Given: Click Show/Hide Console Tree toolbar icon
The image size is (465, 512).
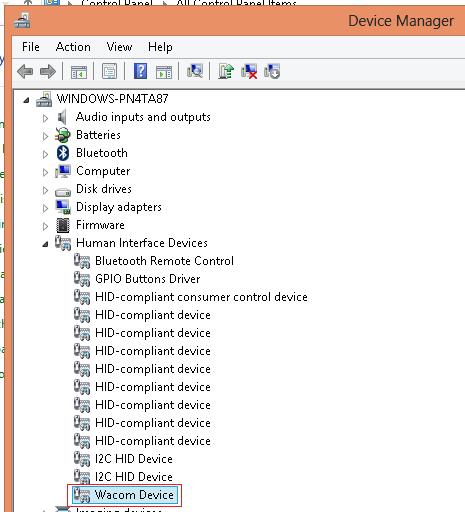Looking at the screenshot, I should [79, 72].
